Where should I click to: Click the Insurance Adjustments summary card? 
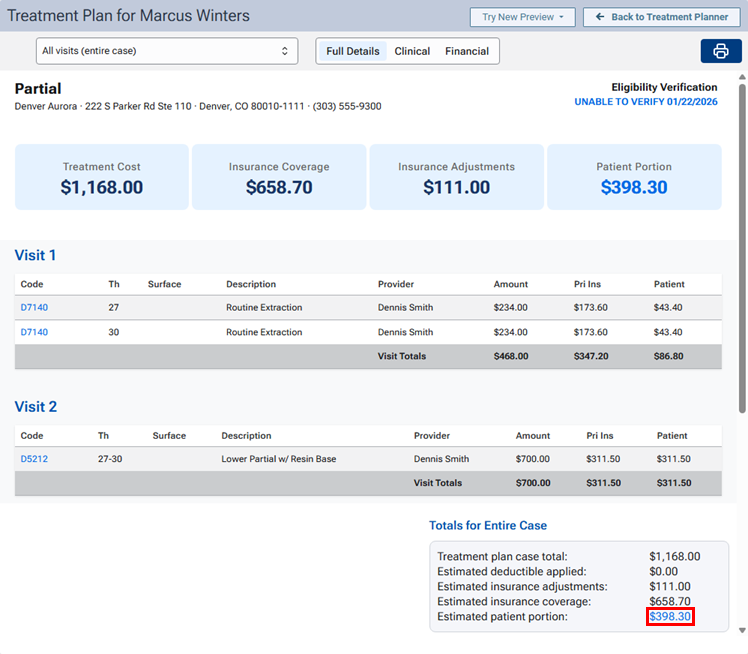click(x=456, y=177)
